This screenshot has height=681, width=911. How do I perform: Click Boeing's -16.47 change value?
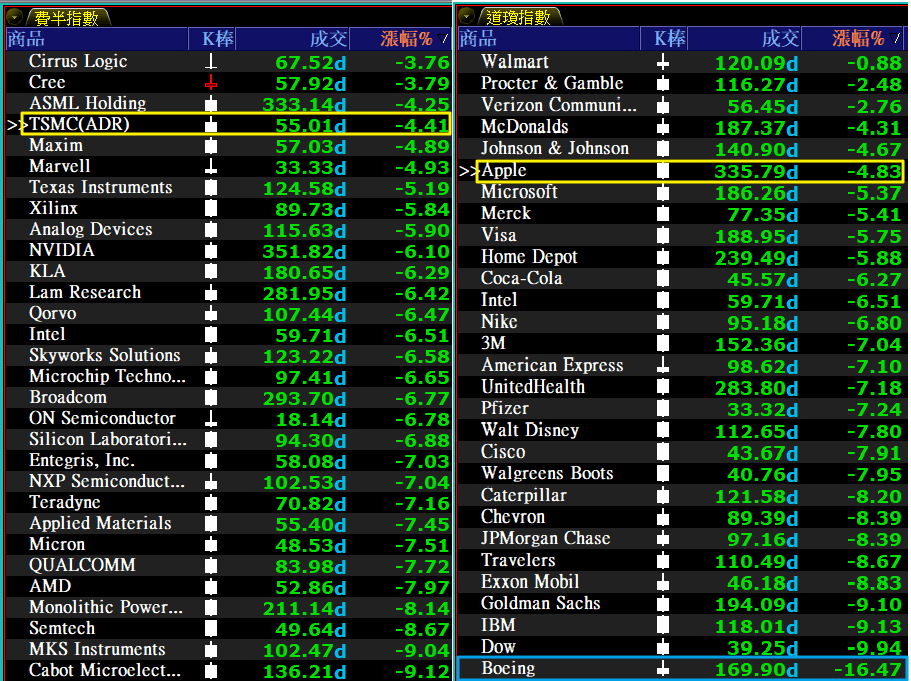pos(867,669)
